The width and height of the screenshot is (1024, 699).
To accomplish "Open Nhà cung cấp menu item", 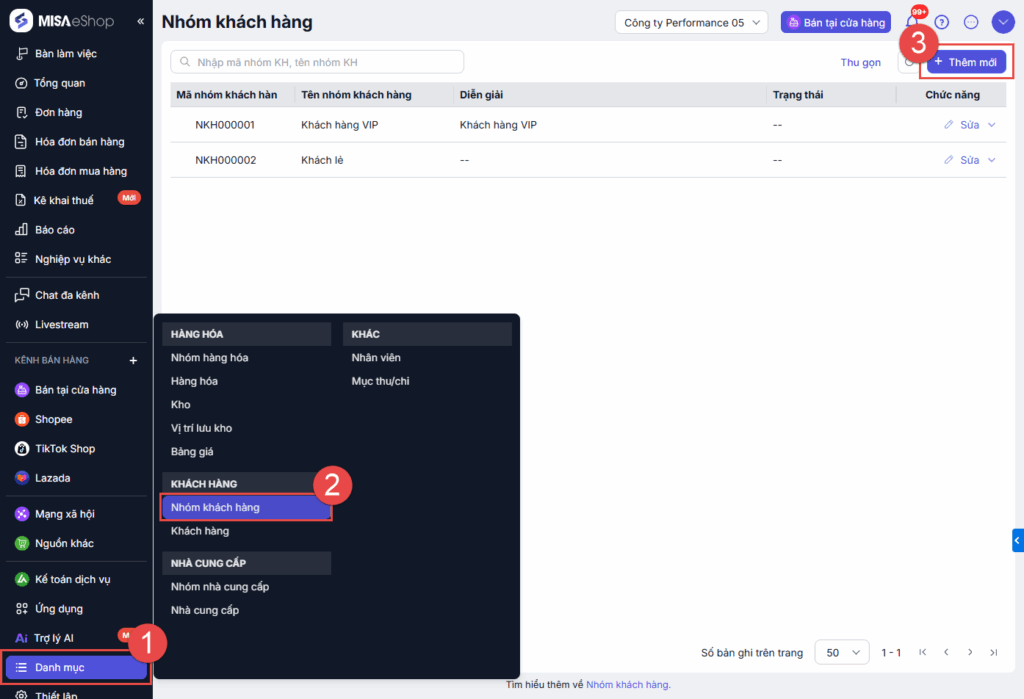I will tap(205, 611).
